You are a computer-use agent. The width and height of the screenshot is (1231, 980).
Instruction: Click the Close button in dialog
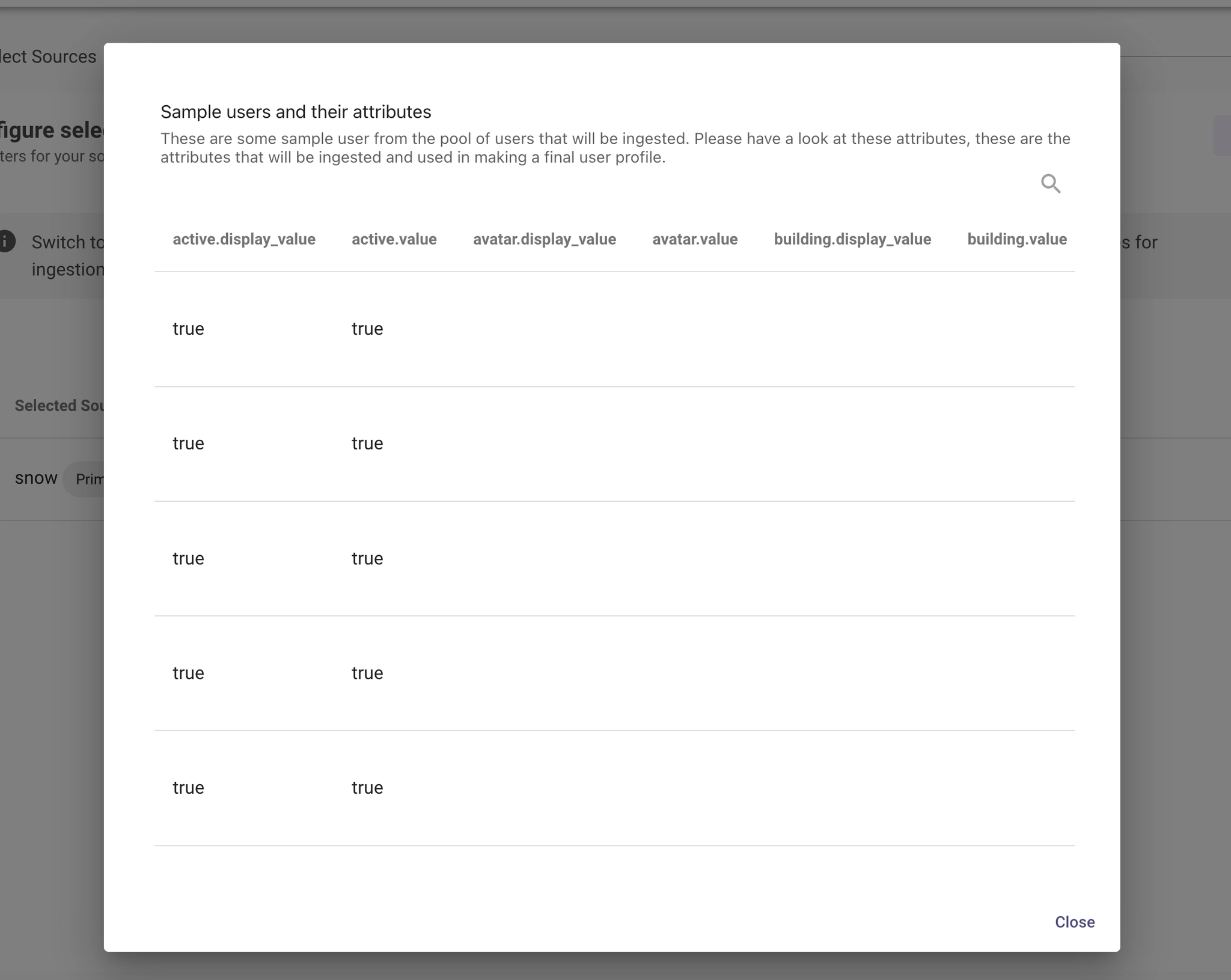point(1074,922)
